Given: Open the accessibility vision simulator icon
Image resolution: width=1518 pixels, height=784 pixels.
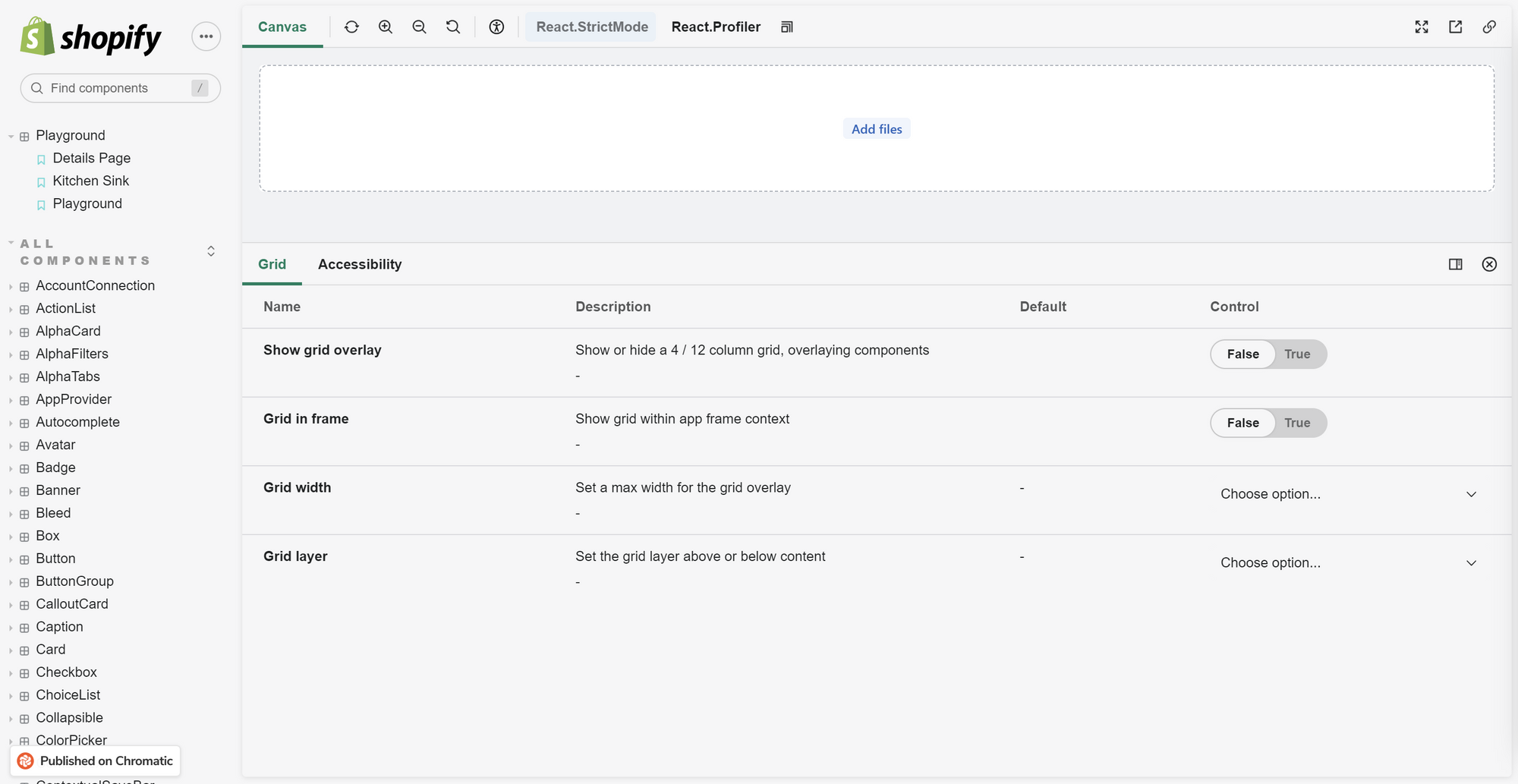Looking at the screenshot, I should tap(496, 27).
